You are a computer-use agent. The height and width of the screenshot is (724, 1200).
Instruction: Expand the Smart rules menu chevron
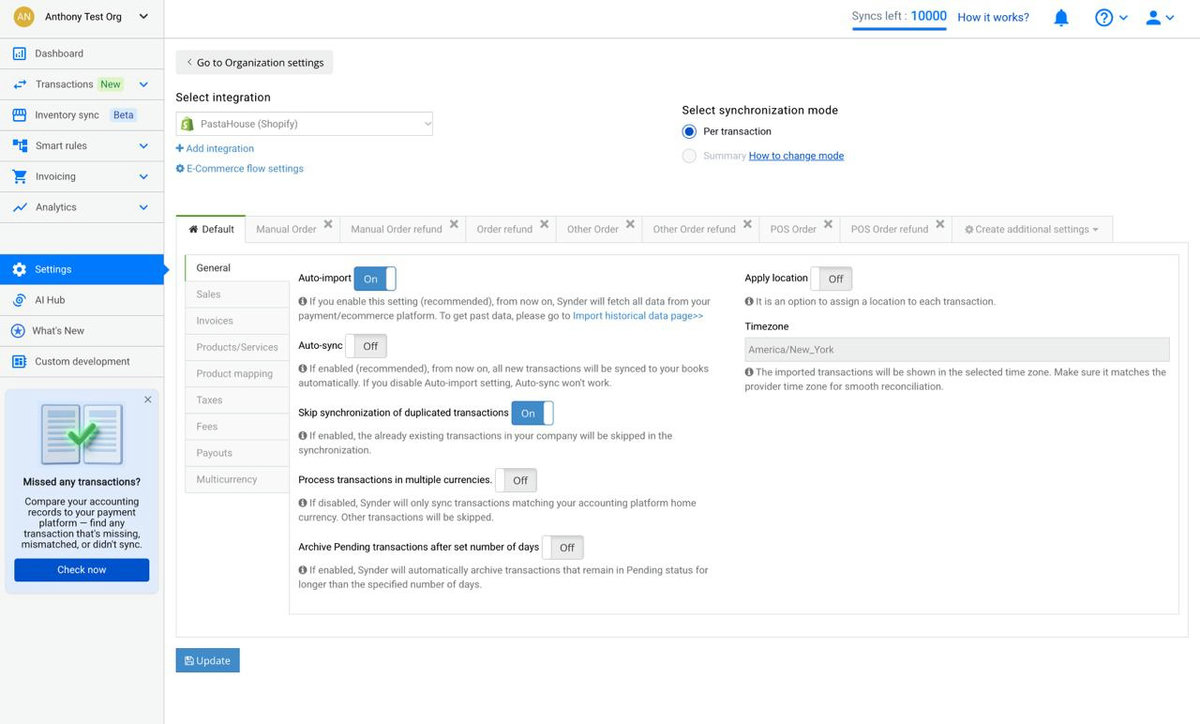click(143, 146)
